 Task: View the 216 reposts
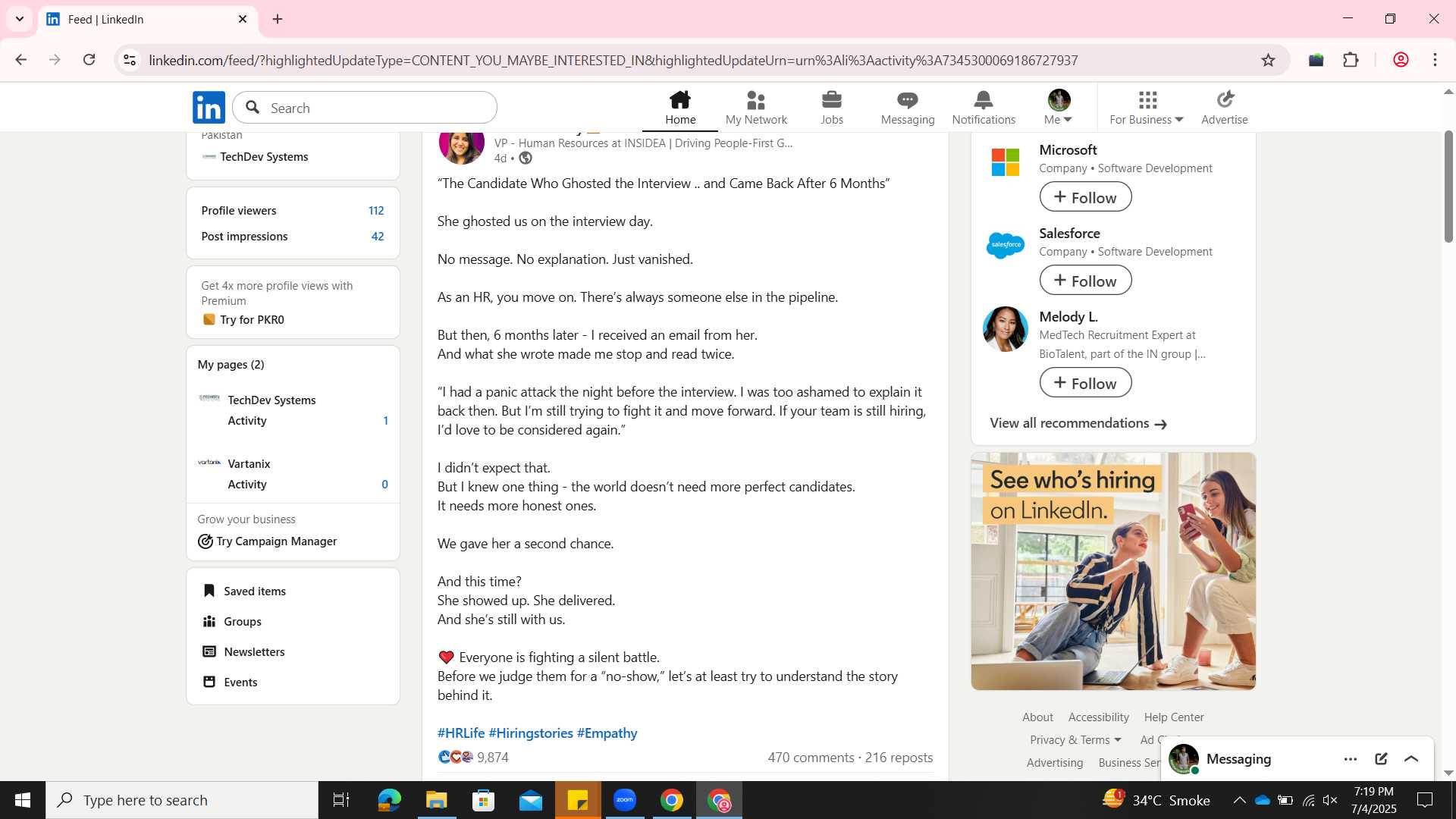coord(899,758)
